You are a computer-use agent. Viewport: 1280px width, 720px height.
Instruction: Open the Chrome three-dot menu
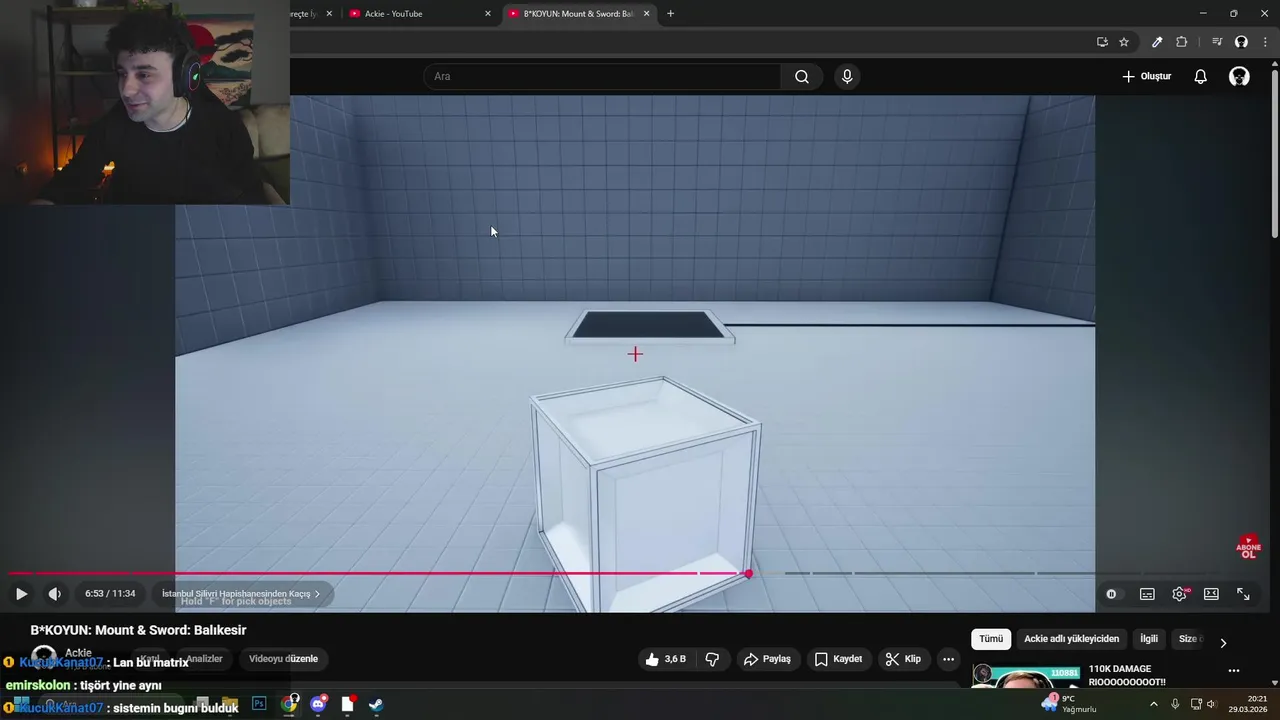point(1265,42)
